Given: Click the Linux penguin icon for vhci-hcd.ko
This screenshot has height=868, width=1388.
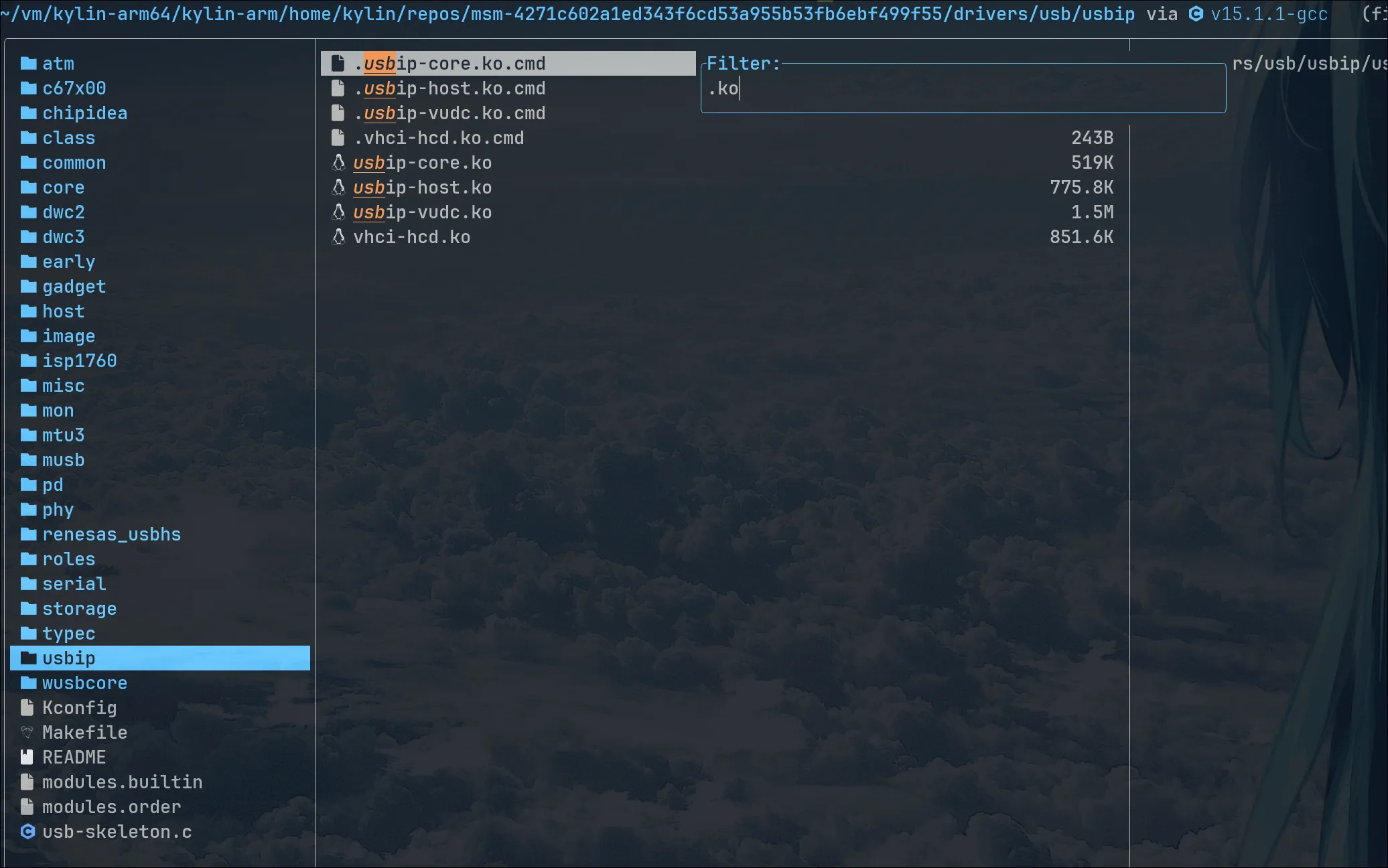Looking at the screenshot, I should click(x=339, y=237).
